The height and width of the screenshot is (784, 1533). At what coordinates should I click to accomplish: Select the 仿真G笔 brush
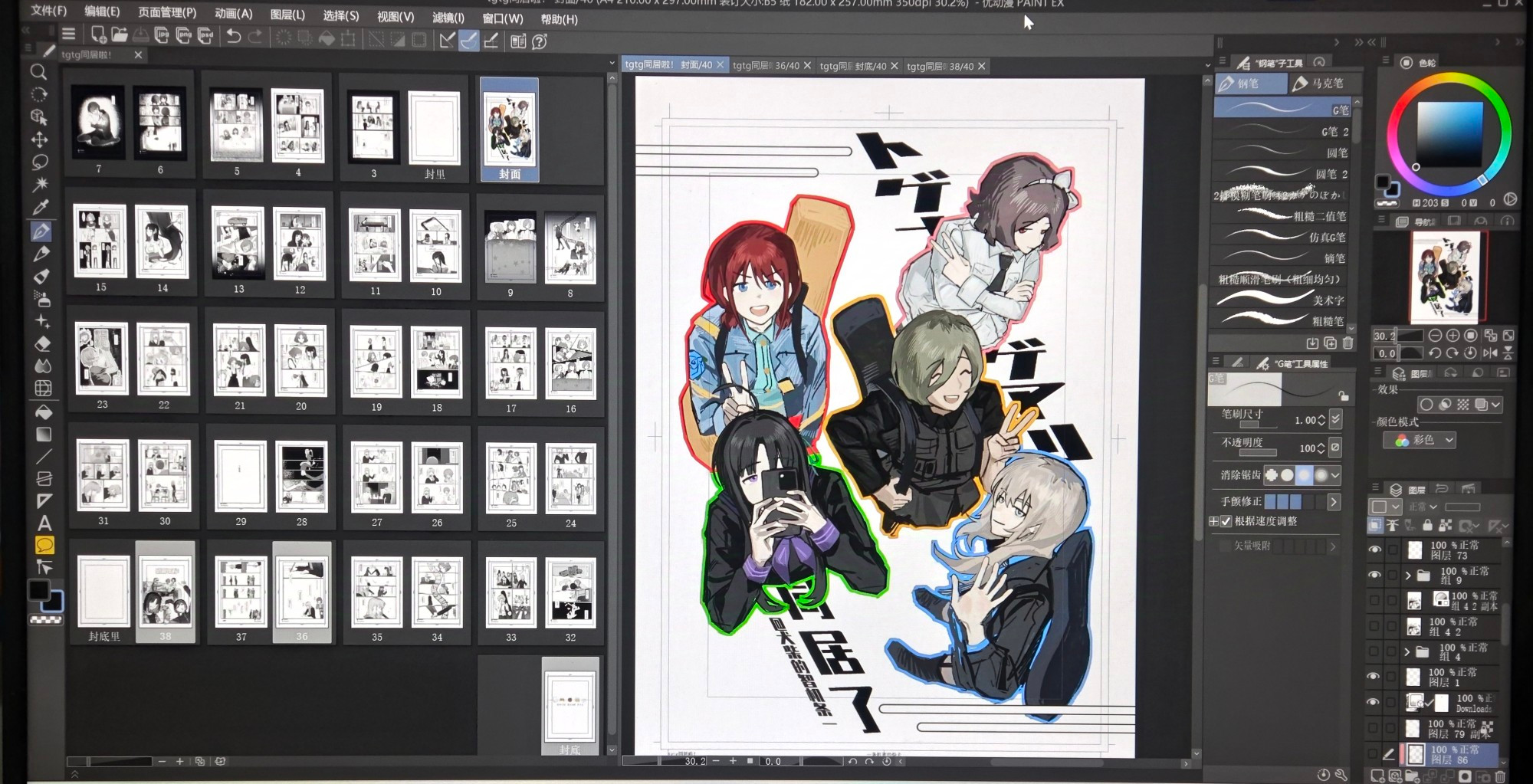[x=1282, y=238]
